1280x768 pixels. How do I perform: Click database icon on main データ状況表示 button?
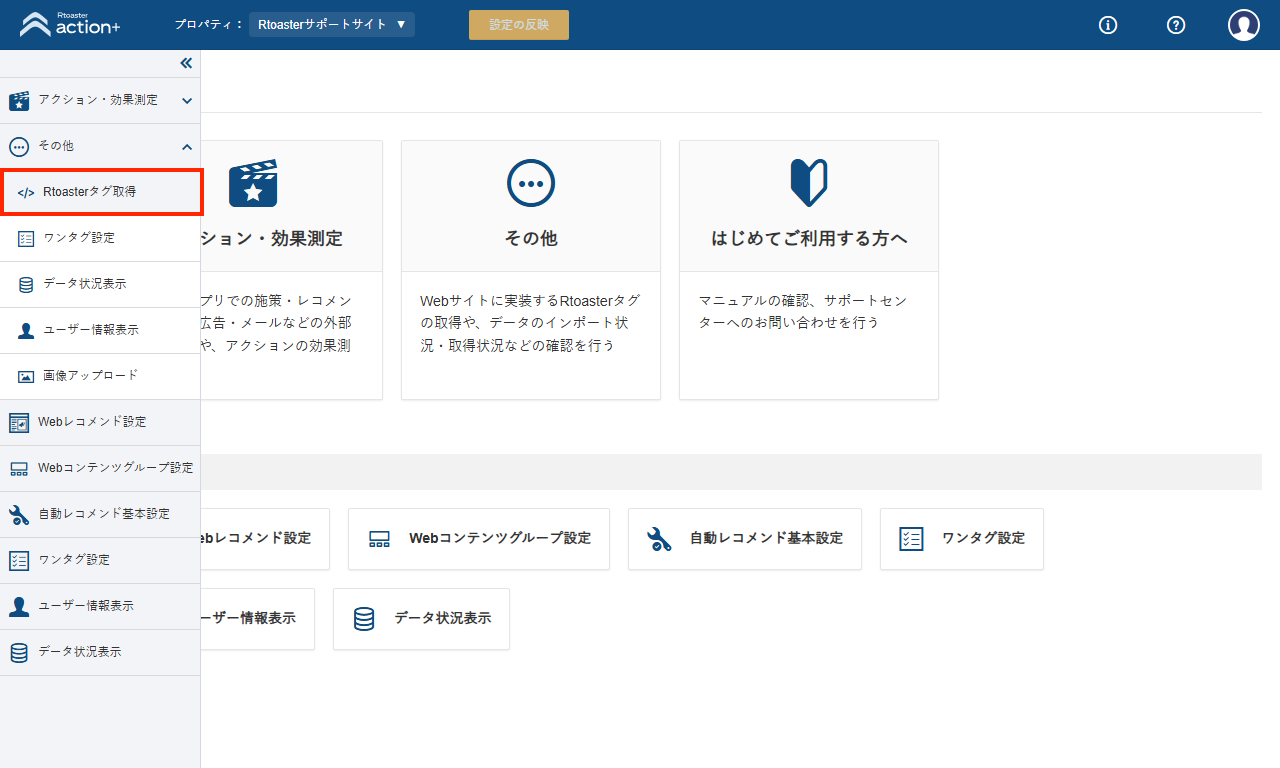coord(364,619)
